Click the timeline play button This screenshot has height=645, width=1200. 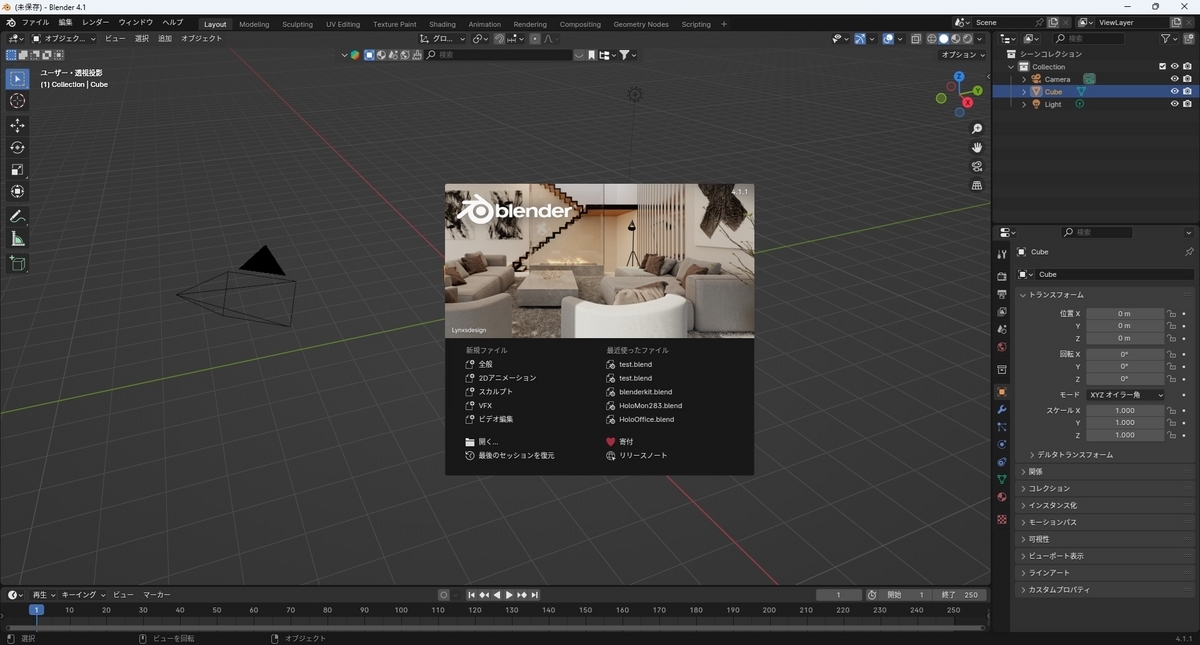point(509,595)
